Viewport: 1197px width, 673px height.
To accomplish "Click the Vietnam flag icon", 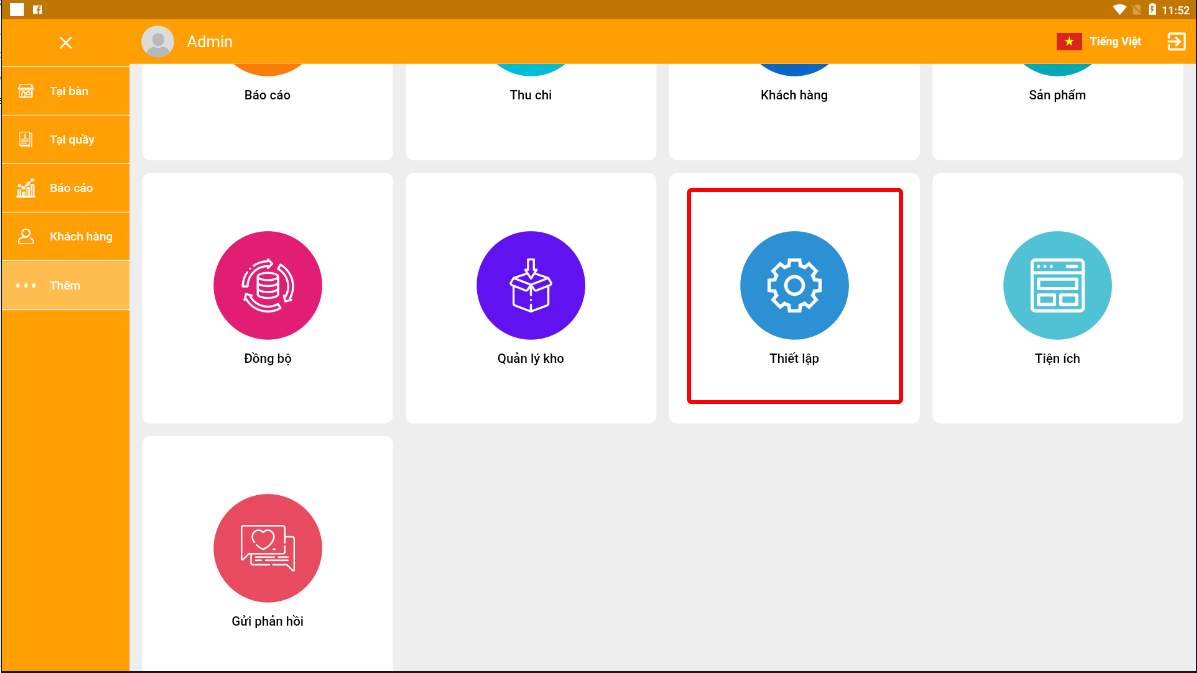I will click(1069, 42).
